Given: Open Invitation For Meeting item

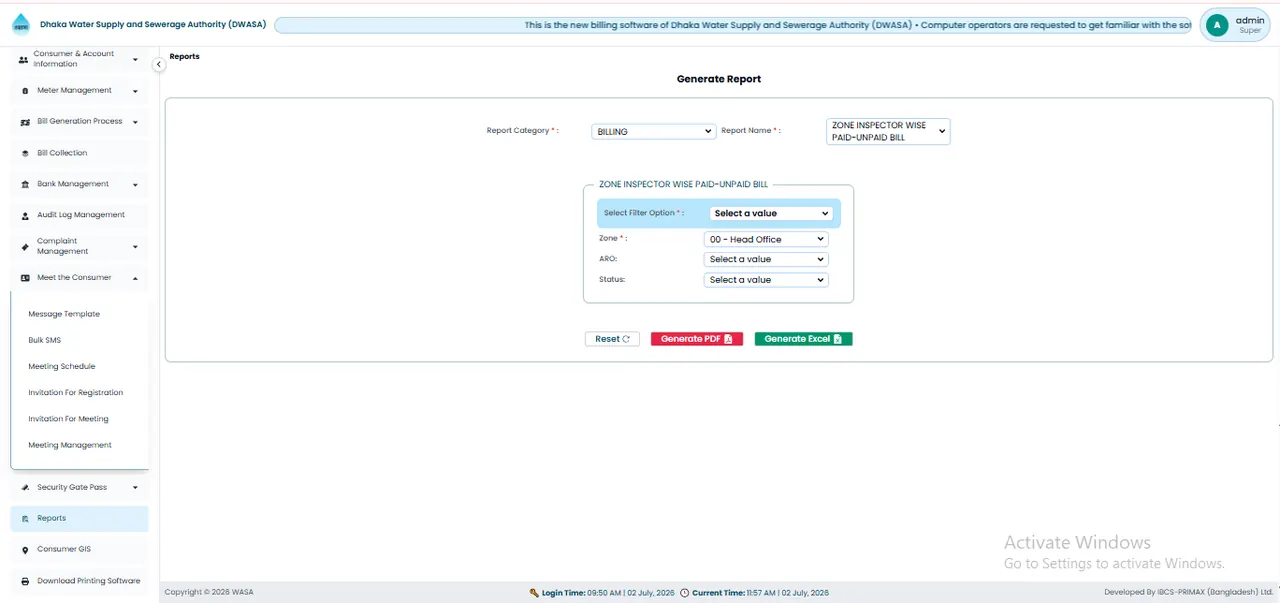Looking at the screenshot, I should [68, 419].
